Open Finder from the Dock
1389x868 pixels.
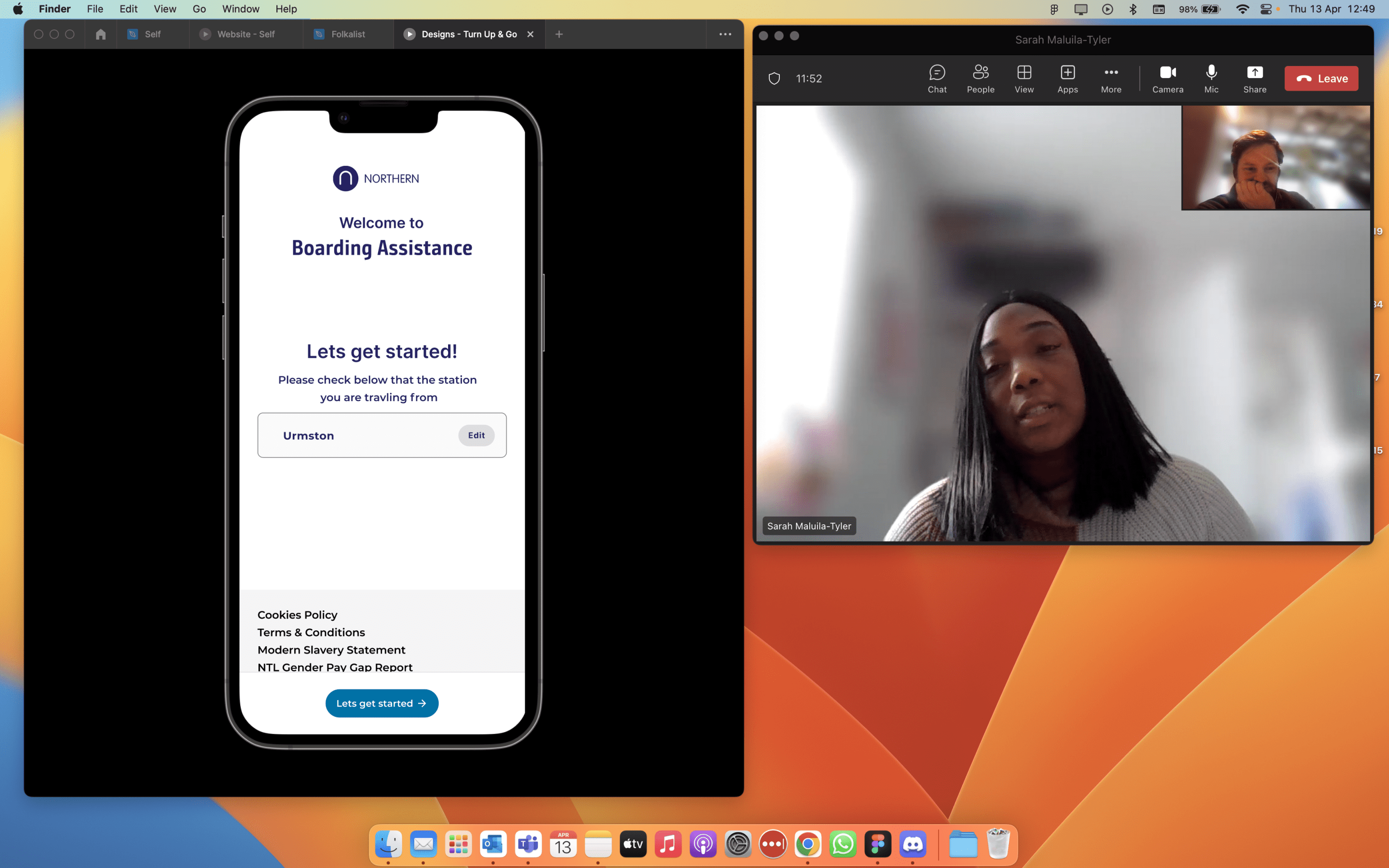tap(389, 844)
